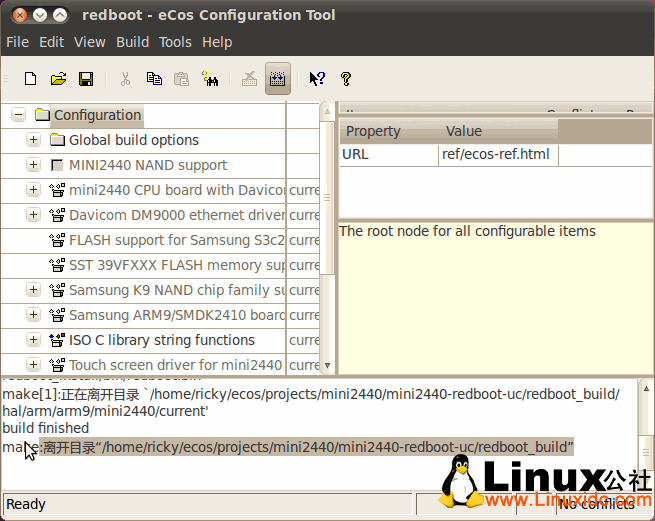Viewport: 655px width, 521px height.
Task: Open the File menu
Action: (x=17, y=42)
